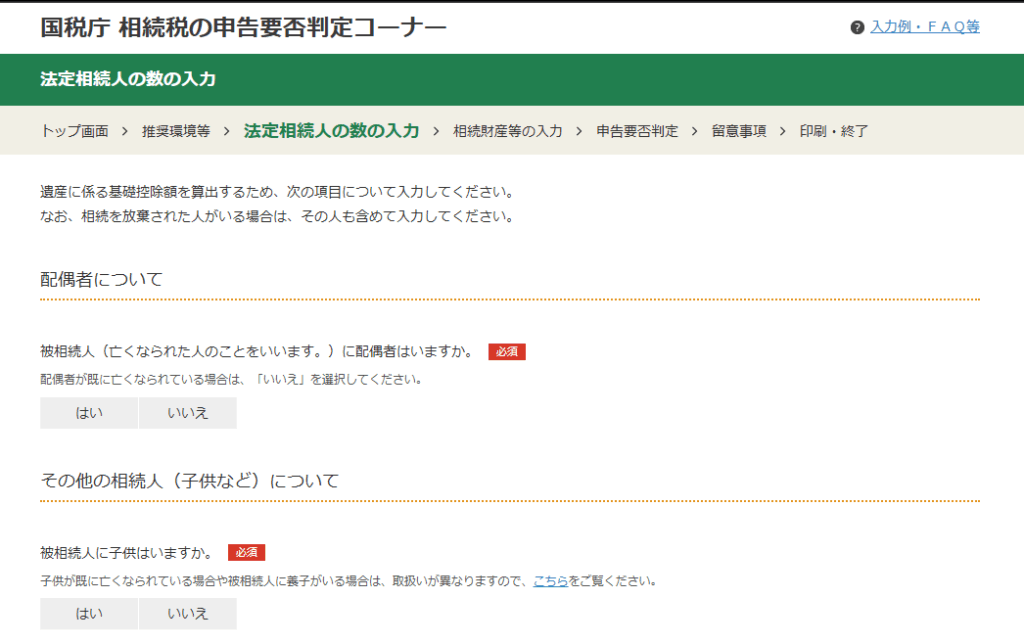Click the 必須 badge beside the children question
The height and width of the screenshot is (644, 1024).
246,553
